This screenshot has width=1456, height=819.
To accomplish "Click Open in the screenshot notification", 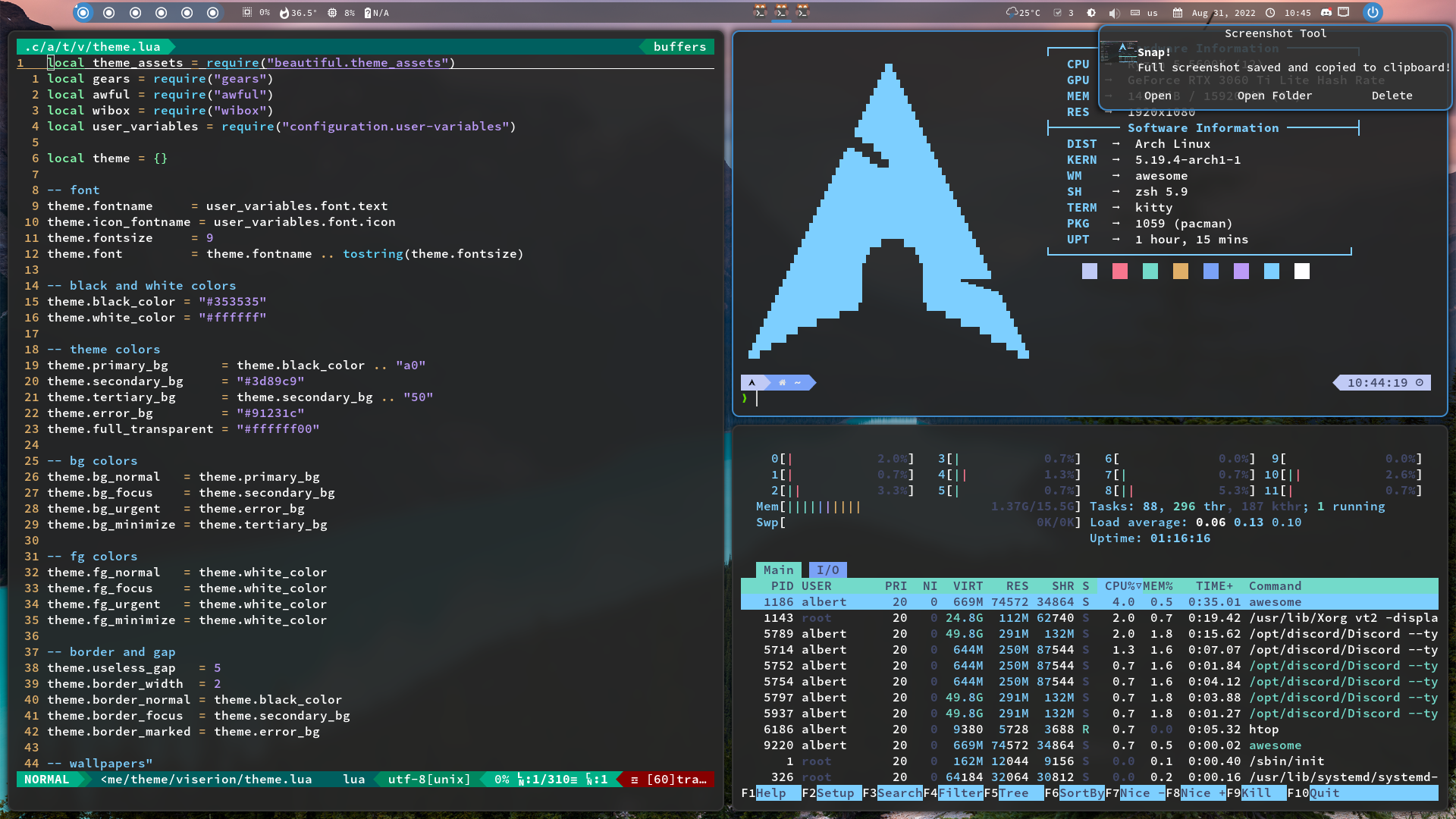I will 1157,96.
